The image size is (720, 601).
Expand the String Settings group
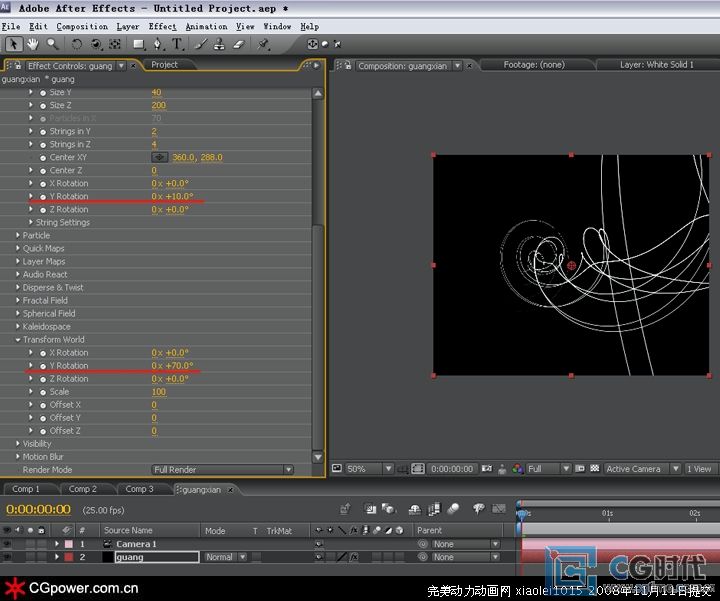[31, 222]
